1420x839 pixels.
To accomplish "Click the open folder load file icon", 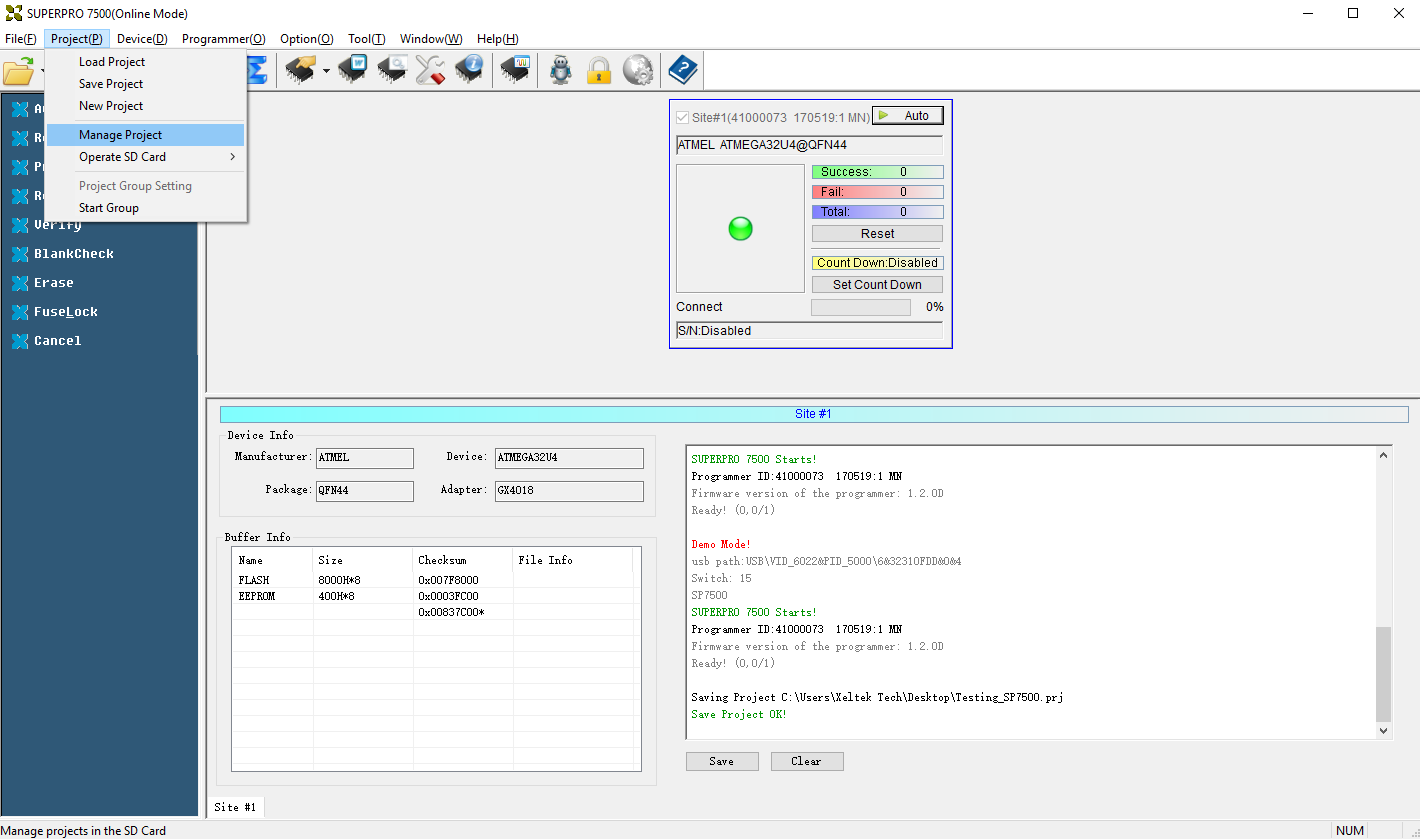I will tap(18, 71).
